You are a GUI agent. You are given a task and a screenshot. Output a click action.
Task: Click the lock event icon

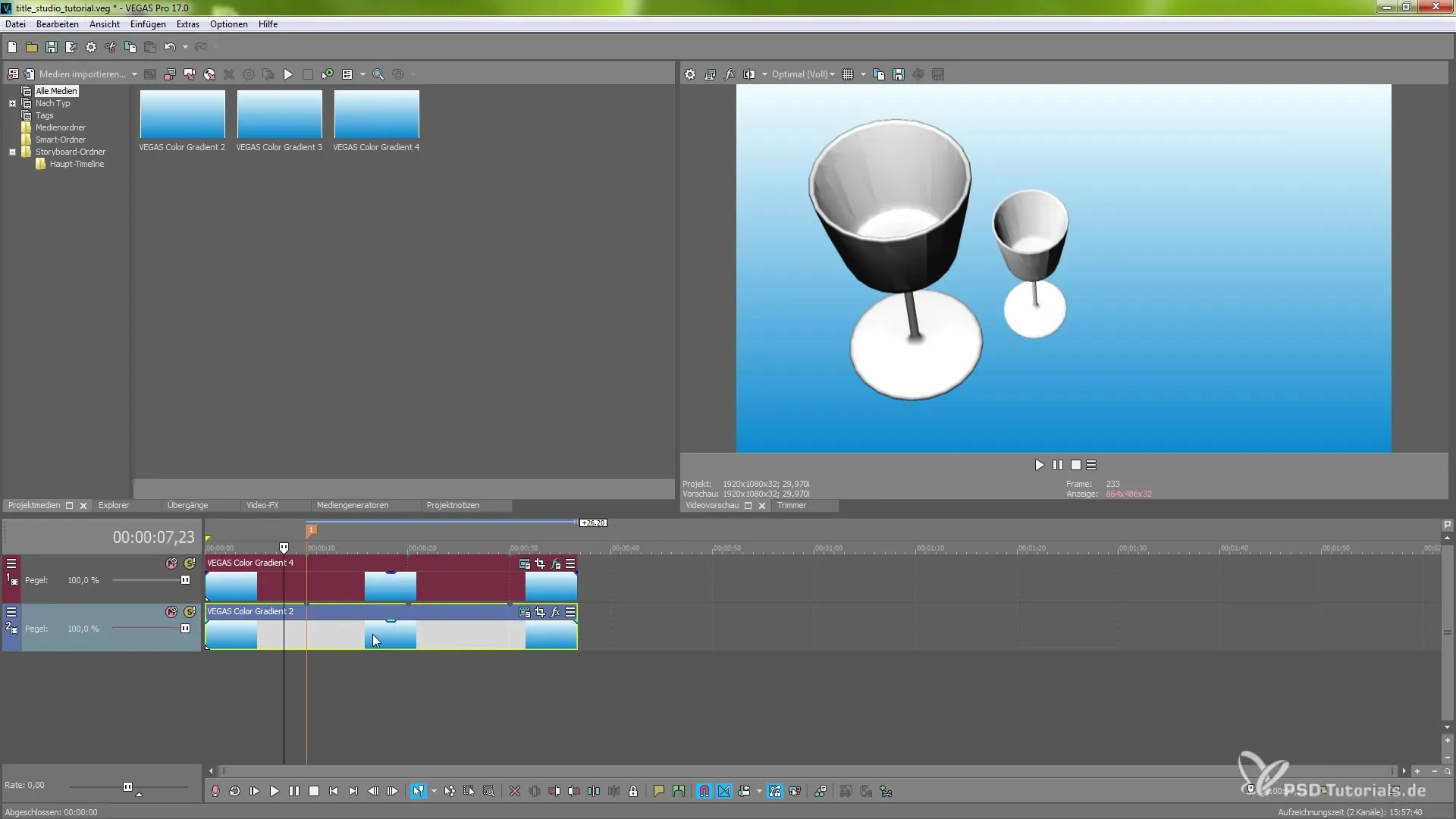tap(633, 791)
